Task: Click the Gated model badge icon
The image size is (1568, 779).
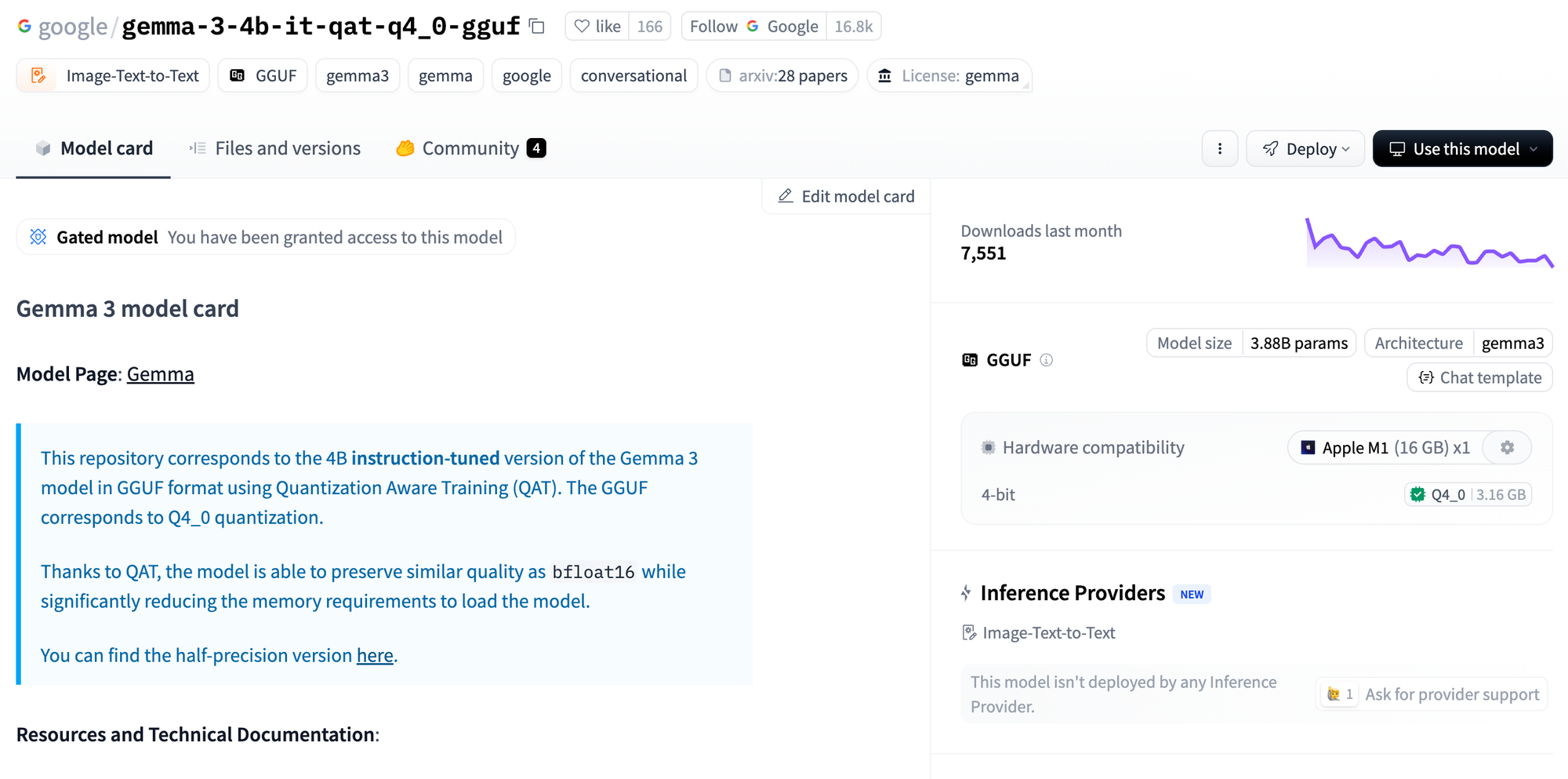Action: pos(38,237)
